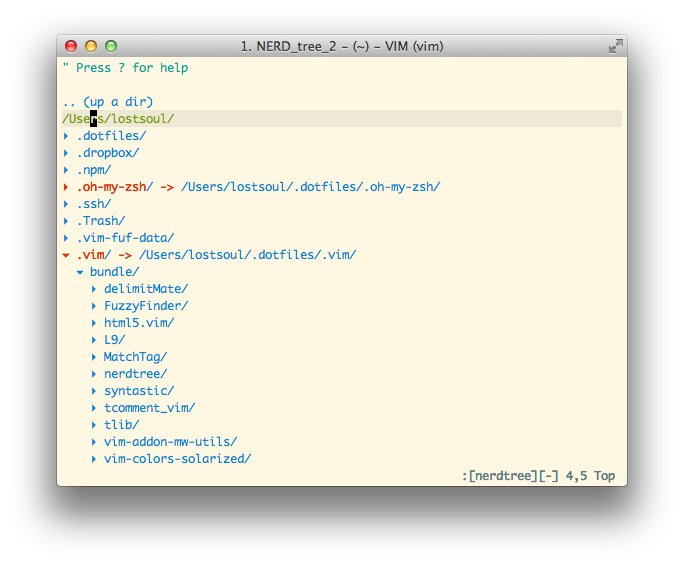Click the 'Press ? for help' comment line
Viewport: 684px width, 565px height.
click(x=126, y=68)
